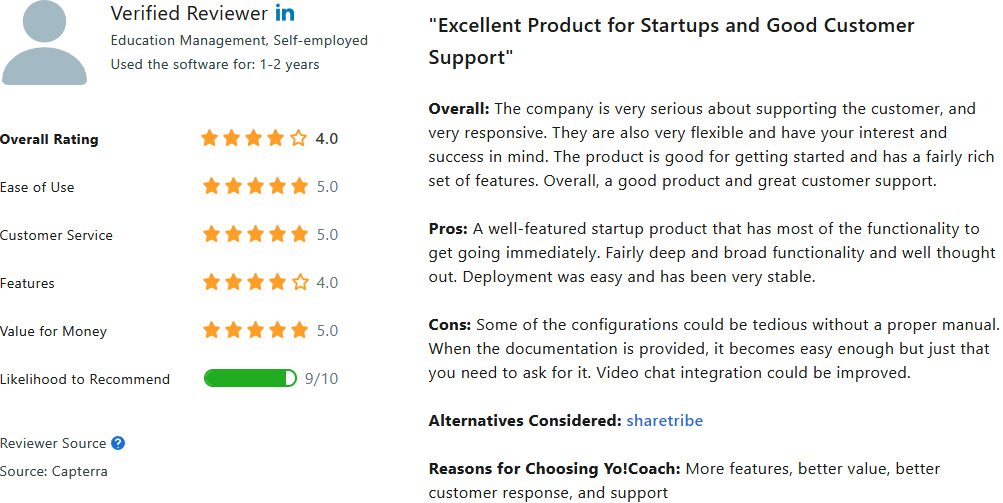Click the third star in Value for Money

255,330
